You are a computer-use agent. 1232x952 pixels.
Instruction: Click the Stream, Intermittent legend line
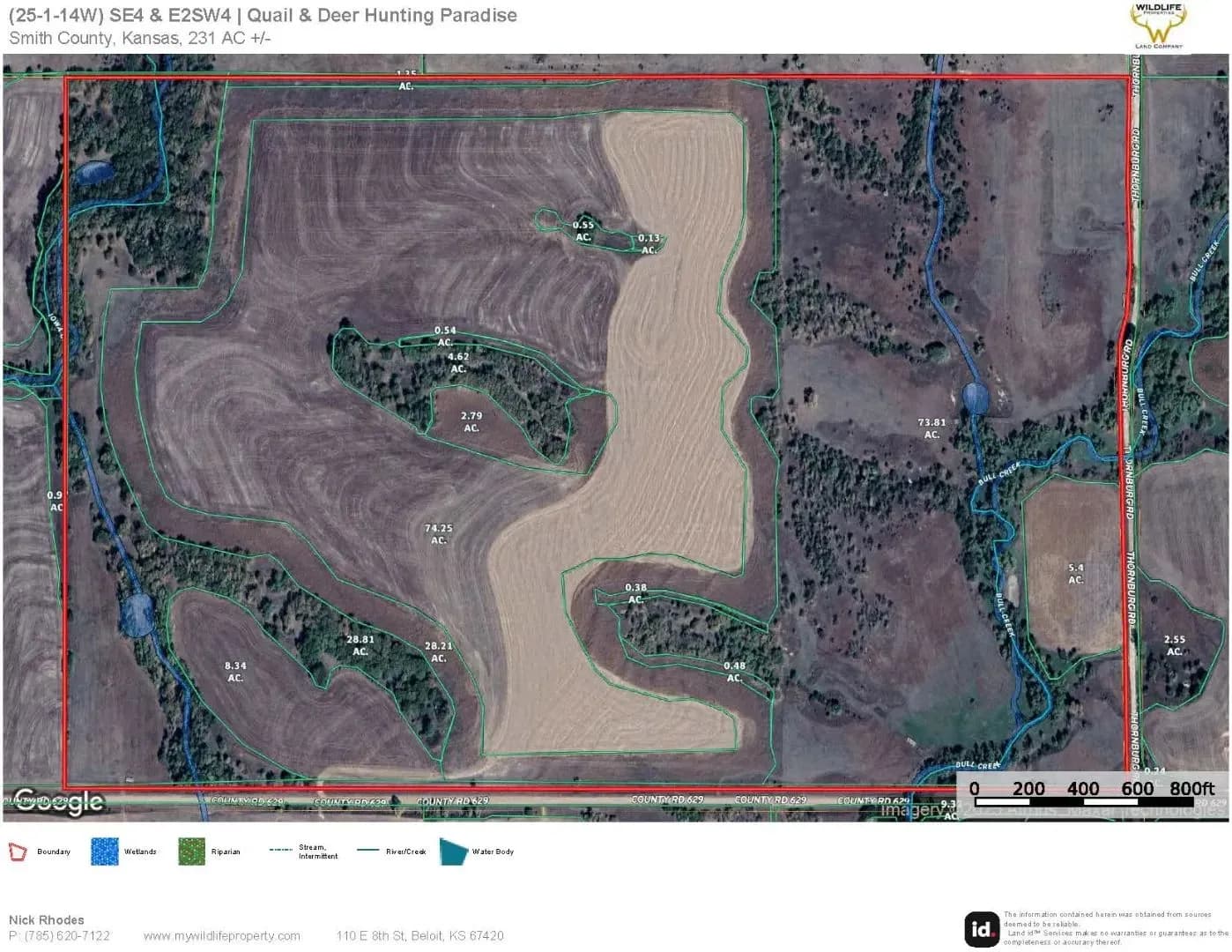(x=281, y=851)
